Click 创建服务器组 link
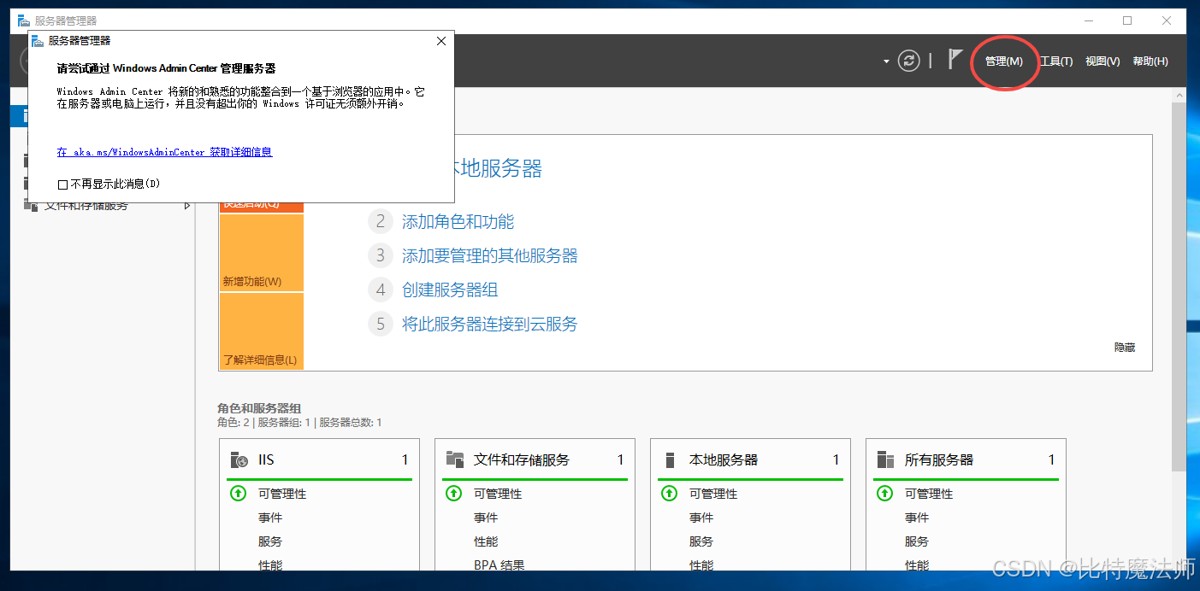This screenshot has width=1200, height=591. tap(450, 290)
